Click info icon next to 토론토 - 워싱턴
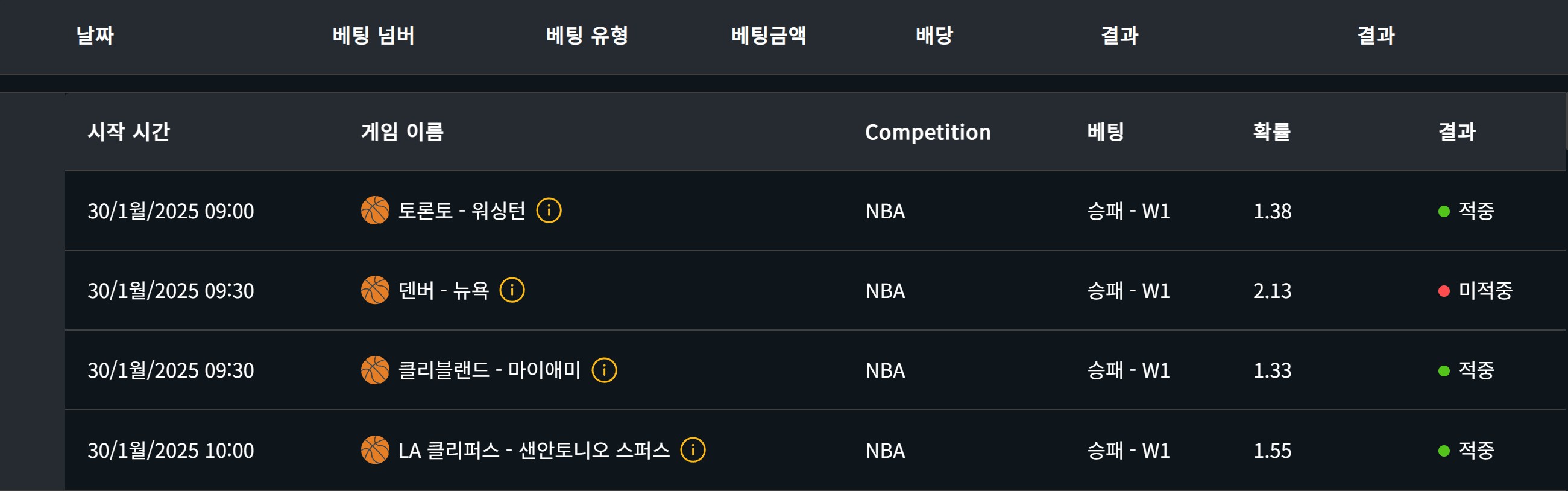 coord(549,211)
